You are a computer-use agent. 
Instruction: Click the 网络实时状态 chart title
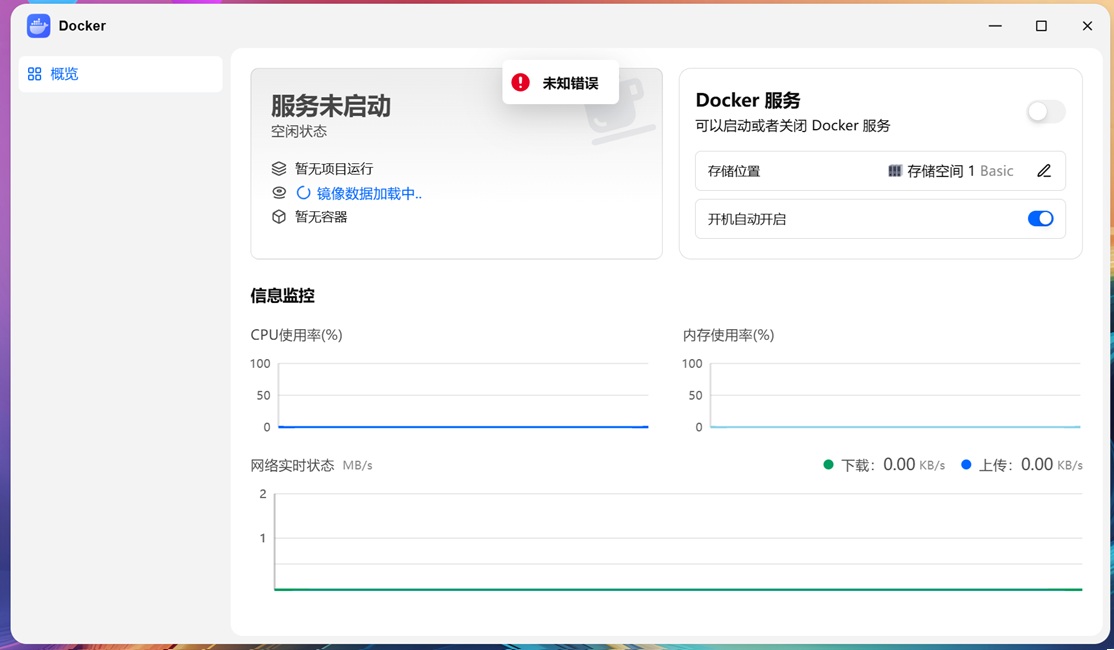(292, 465)
